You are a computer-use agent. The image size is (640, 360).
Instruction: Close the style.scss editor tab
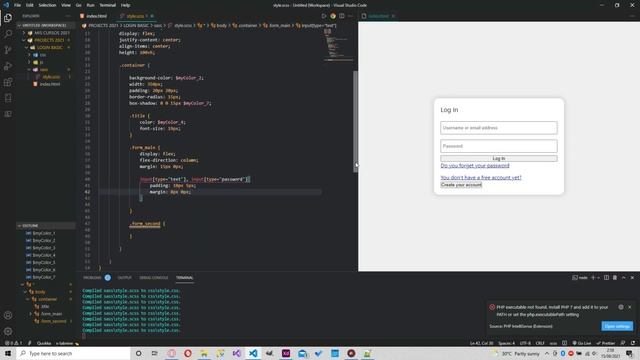(152, 16)
